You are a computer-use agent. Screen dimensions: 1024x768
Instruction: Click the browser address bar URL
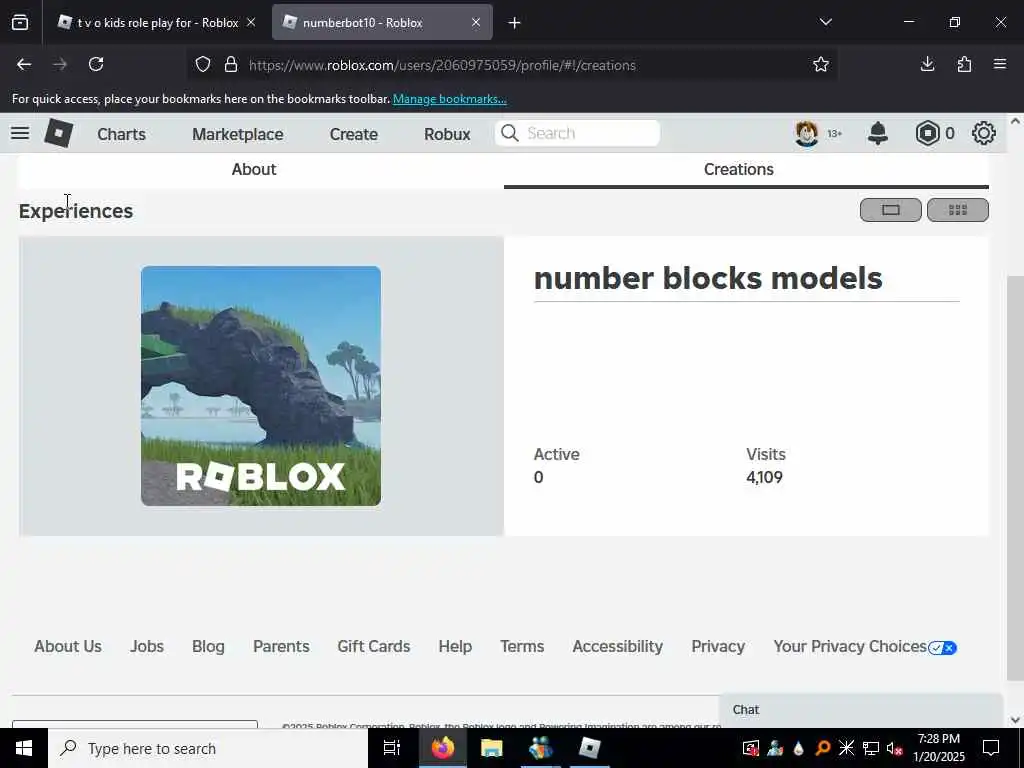[x=442, y=65]
